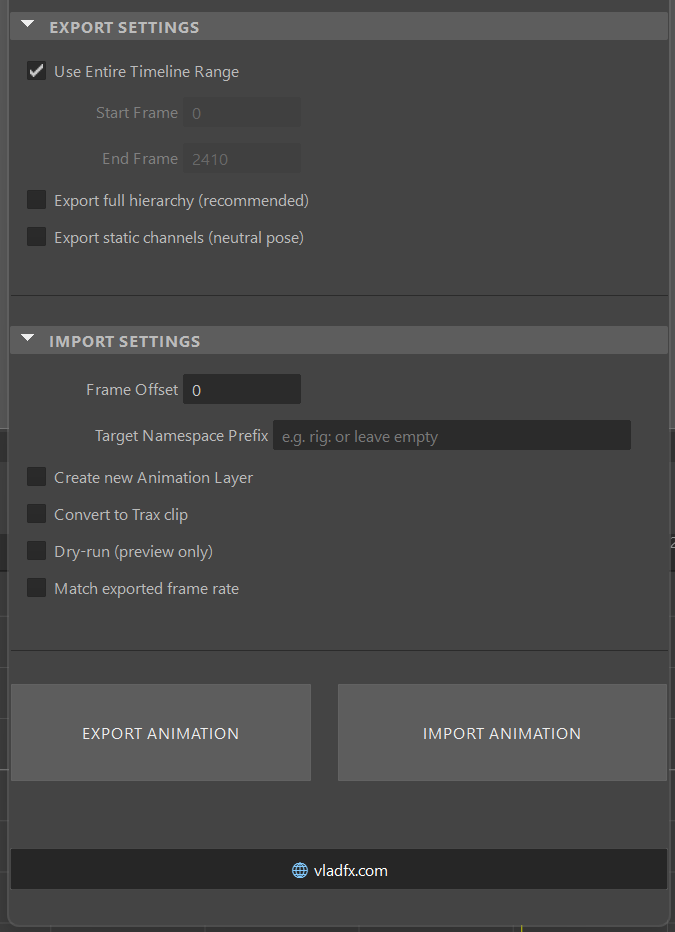Click the Target Namespace Prefix field
This screenshot has height=932, width=675.
[x=452, y=436]
